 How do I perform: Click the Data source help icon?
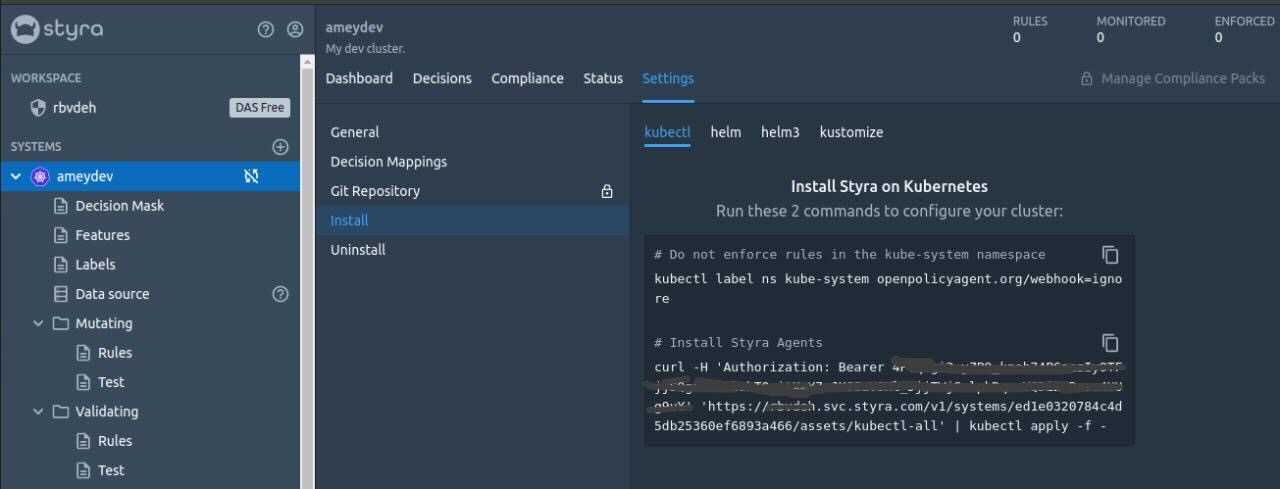coord(280,294)
